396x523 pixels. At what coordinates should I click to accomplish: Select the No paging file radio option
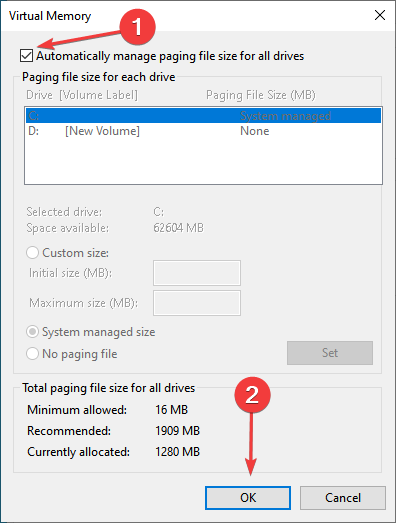click(32, 354)
